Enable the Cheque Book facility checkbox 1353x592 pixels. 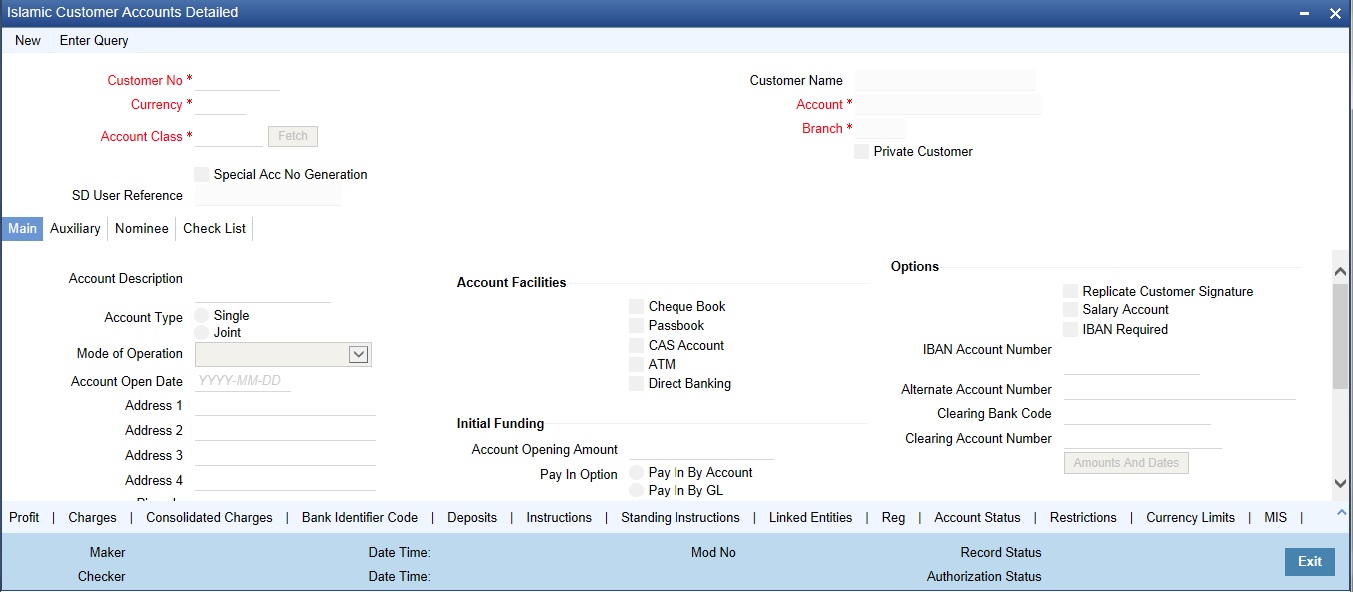636,306
